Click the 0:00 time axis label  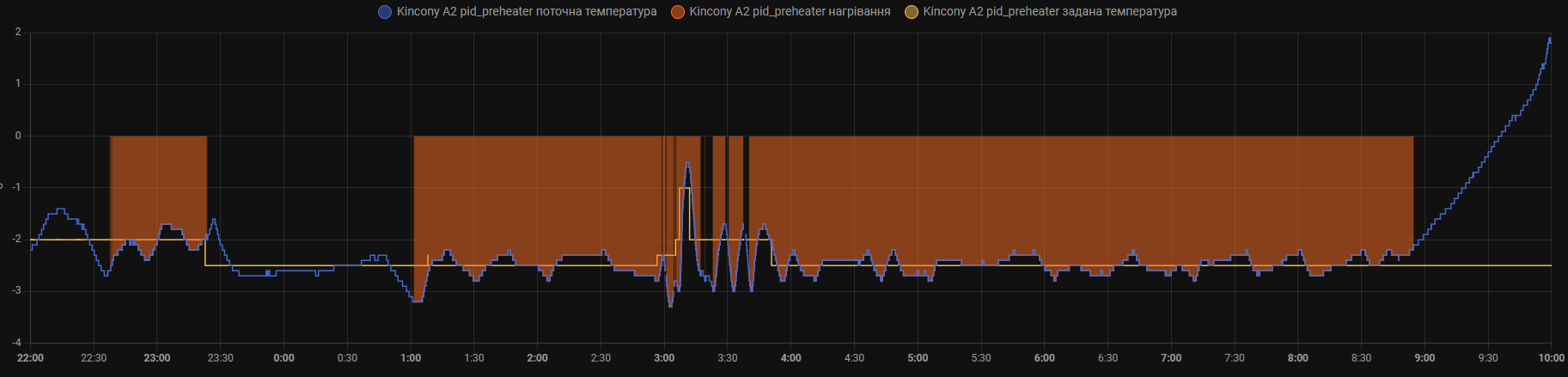[284, 358]
